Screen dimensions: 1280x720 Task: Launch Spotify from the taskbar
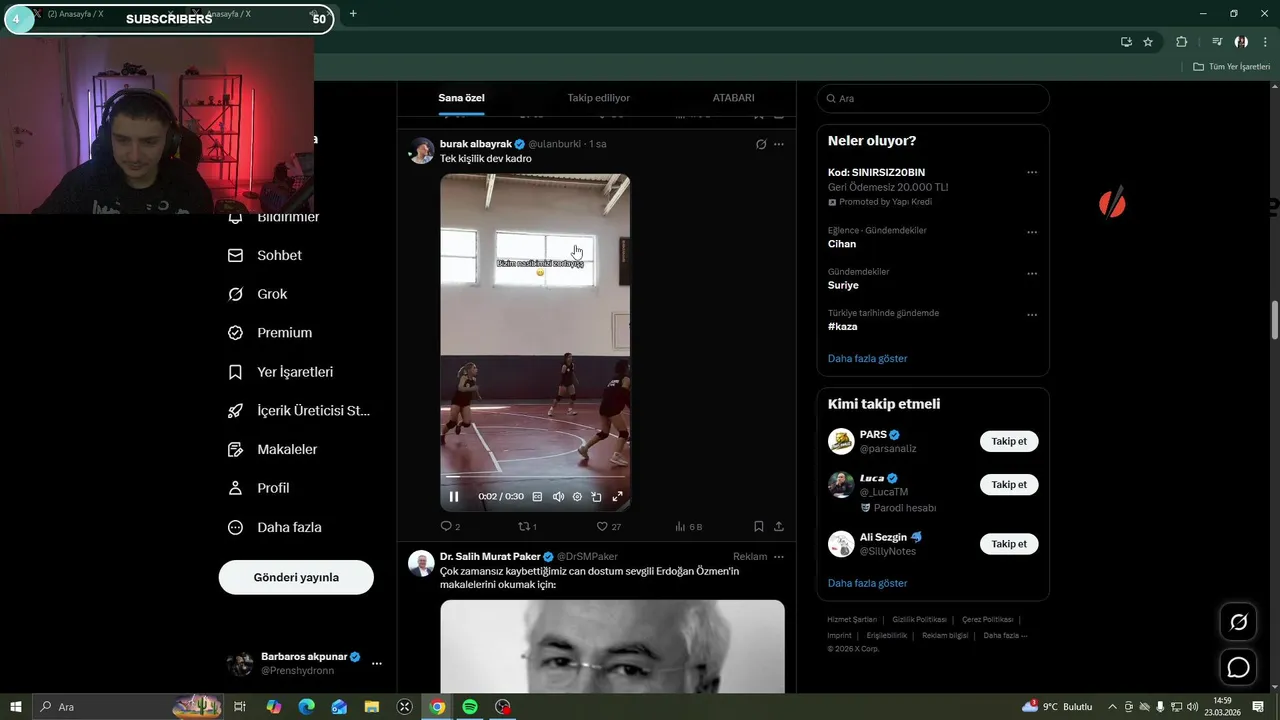[x=470, y=707]
